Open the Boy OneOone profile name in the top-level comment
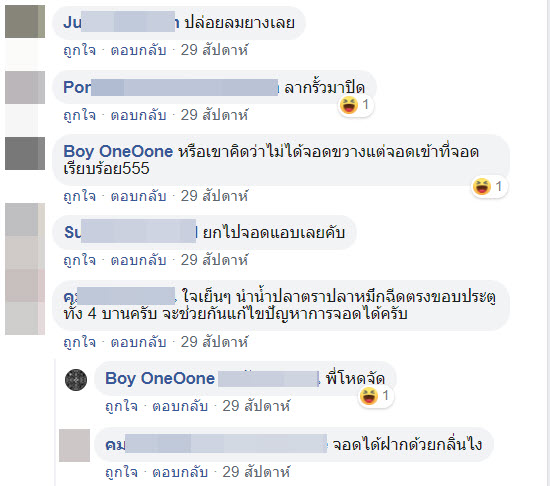This screenshot has width=550, height=486. pos(118,151)
